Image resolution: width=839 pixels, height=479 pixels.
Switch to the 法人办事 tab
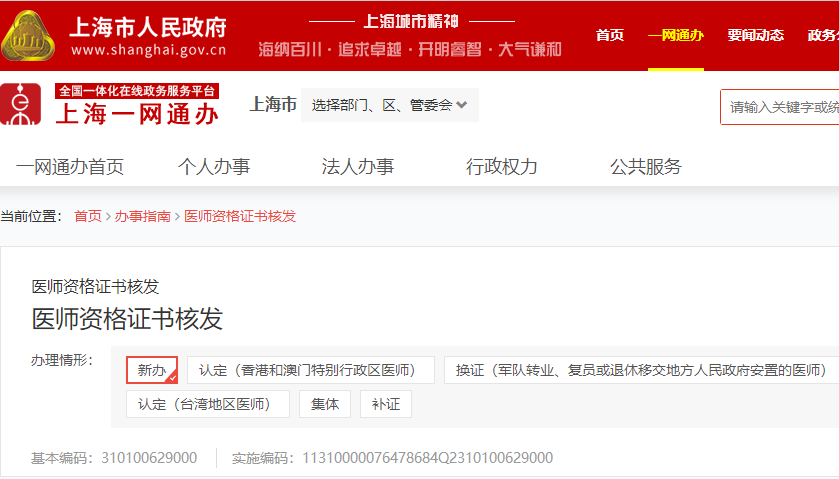point(358,167)
